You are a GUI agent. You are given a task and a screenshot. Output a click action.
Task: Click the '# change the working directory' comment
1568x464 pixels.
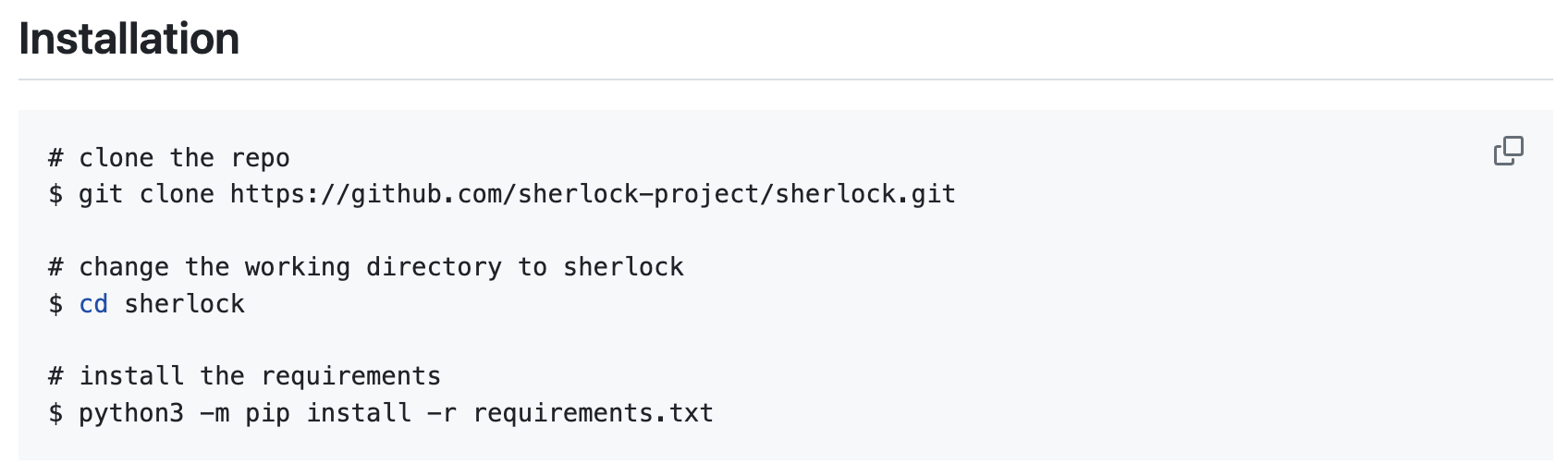coord(366,267)
